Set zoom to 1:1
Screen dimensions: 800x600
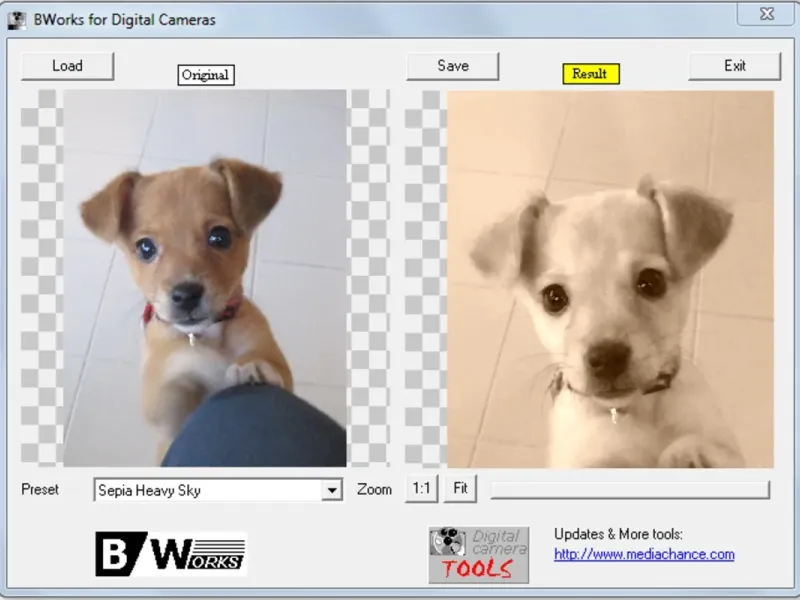coord(421,489)
